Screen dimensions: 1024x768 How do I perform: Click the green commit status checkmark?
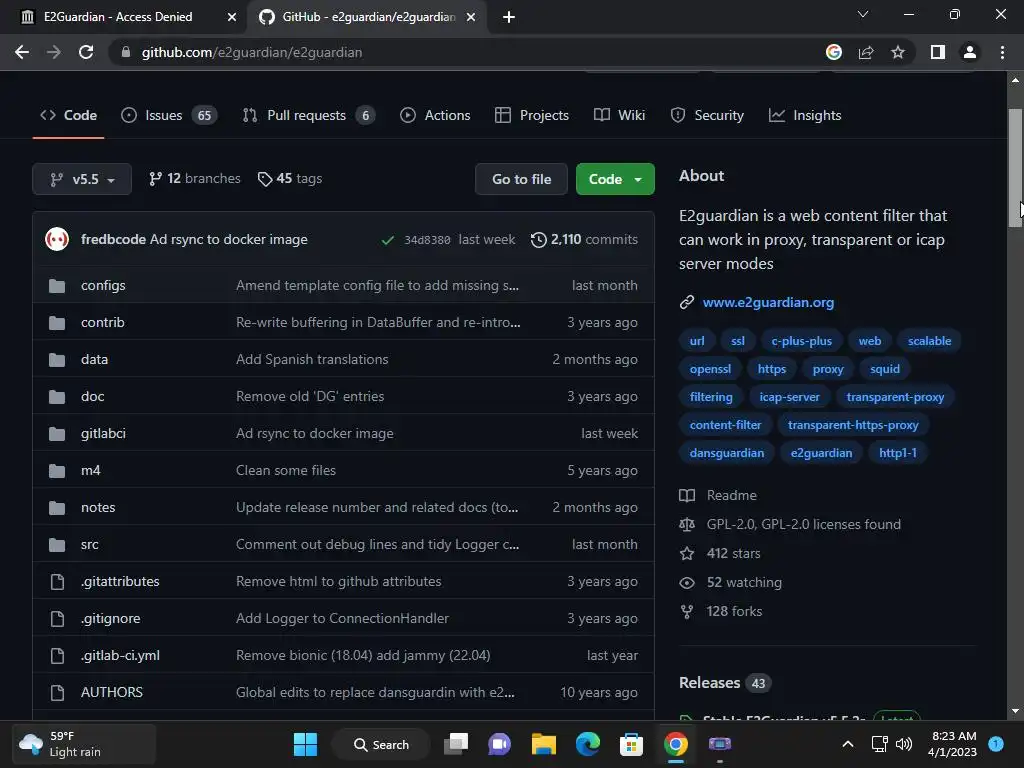388,240
